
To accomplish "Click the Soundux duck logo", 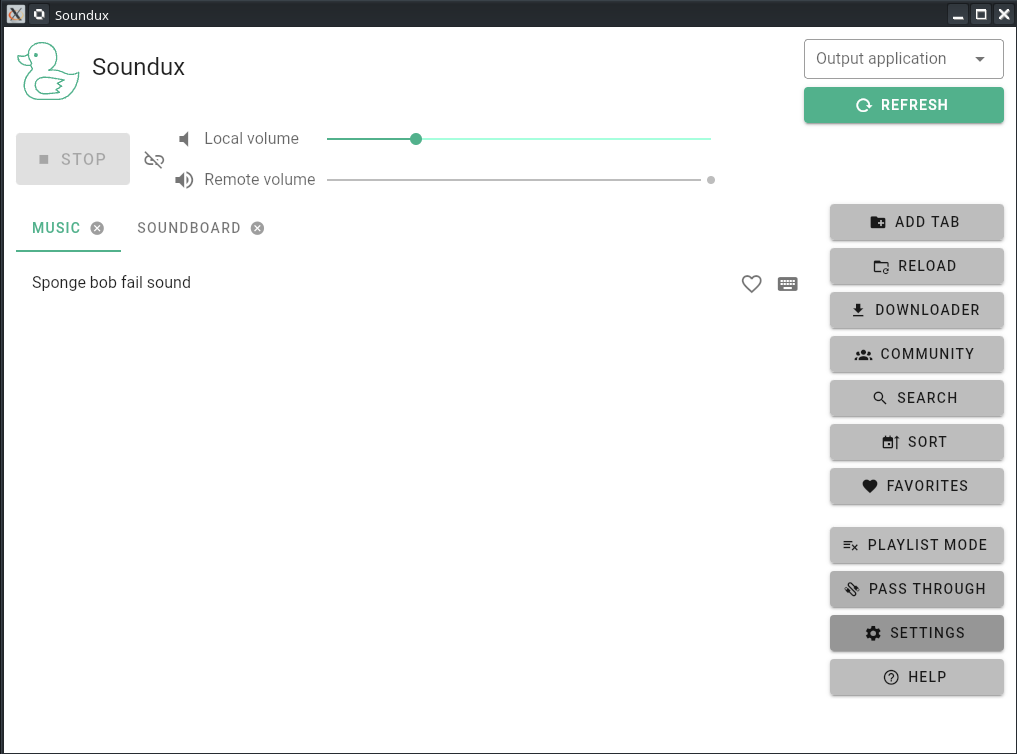I will (48, 71).
